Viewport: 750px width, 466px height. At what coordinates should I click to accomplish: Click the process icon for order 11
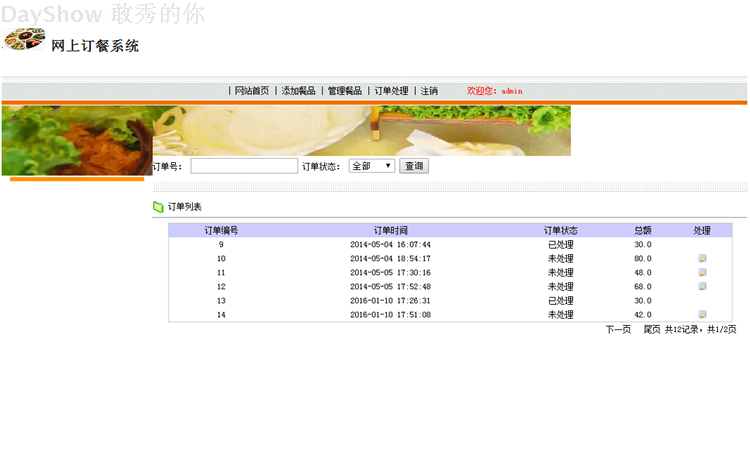coord(702,272)
